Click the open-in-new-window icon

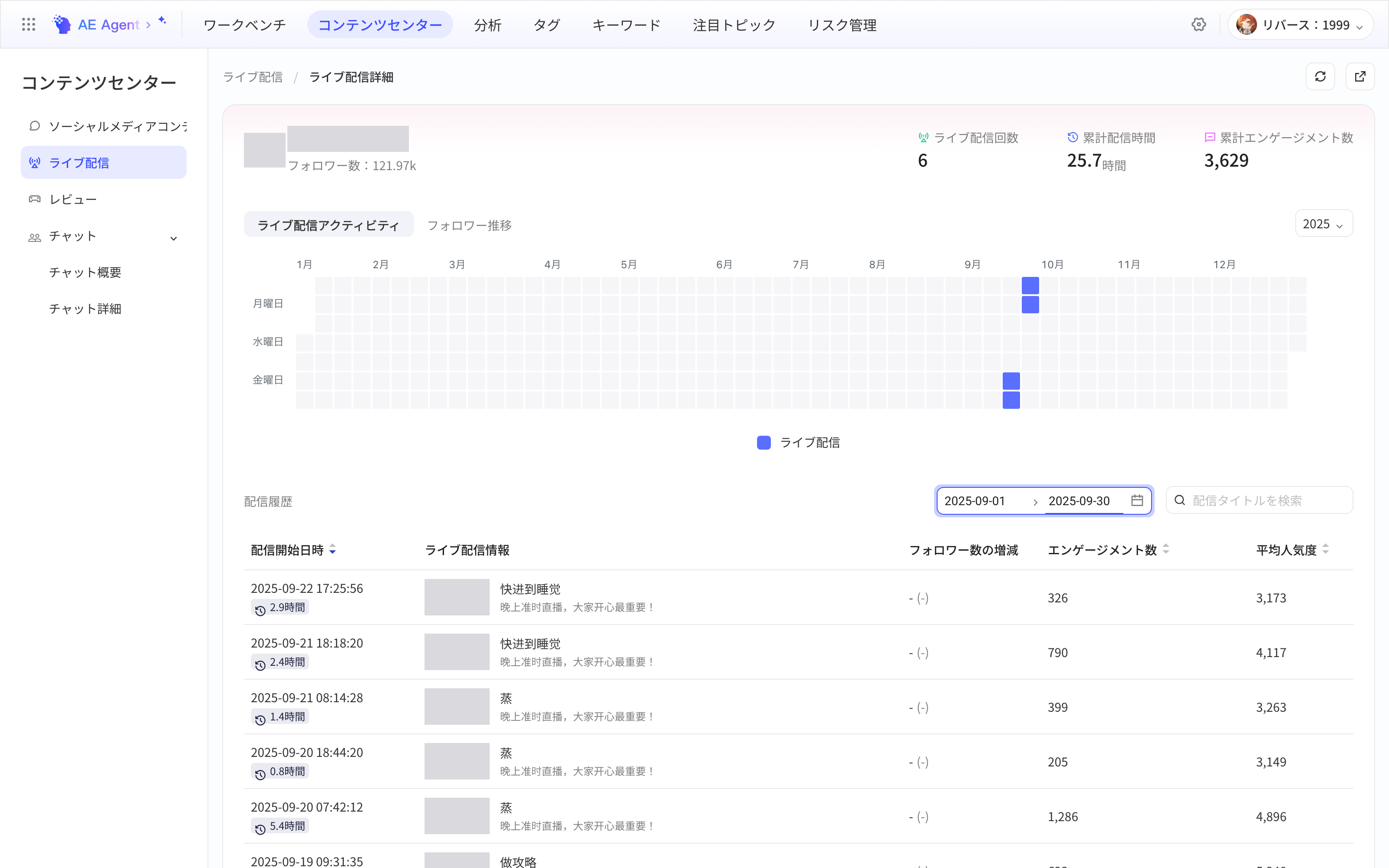1360,76
